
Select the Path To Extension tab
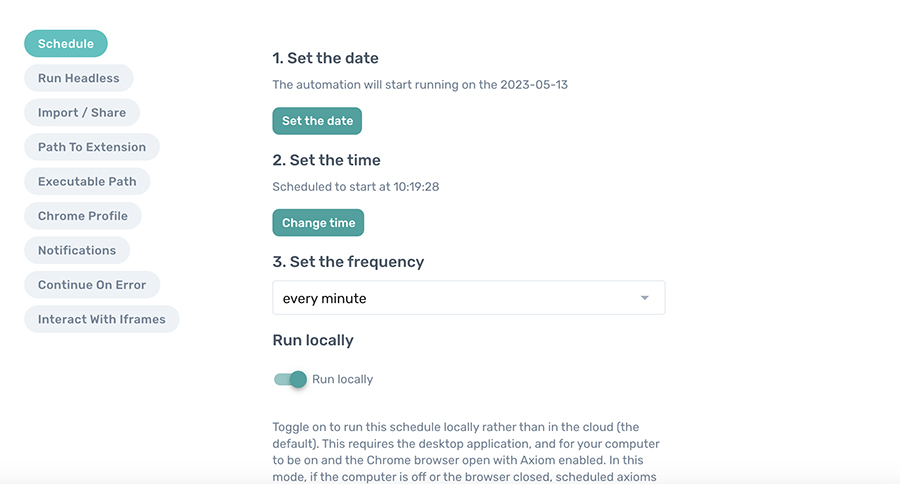tap(92, 147)
